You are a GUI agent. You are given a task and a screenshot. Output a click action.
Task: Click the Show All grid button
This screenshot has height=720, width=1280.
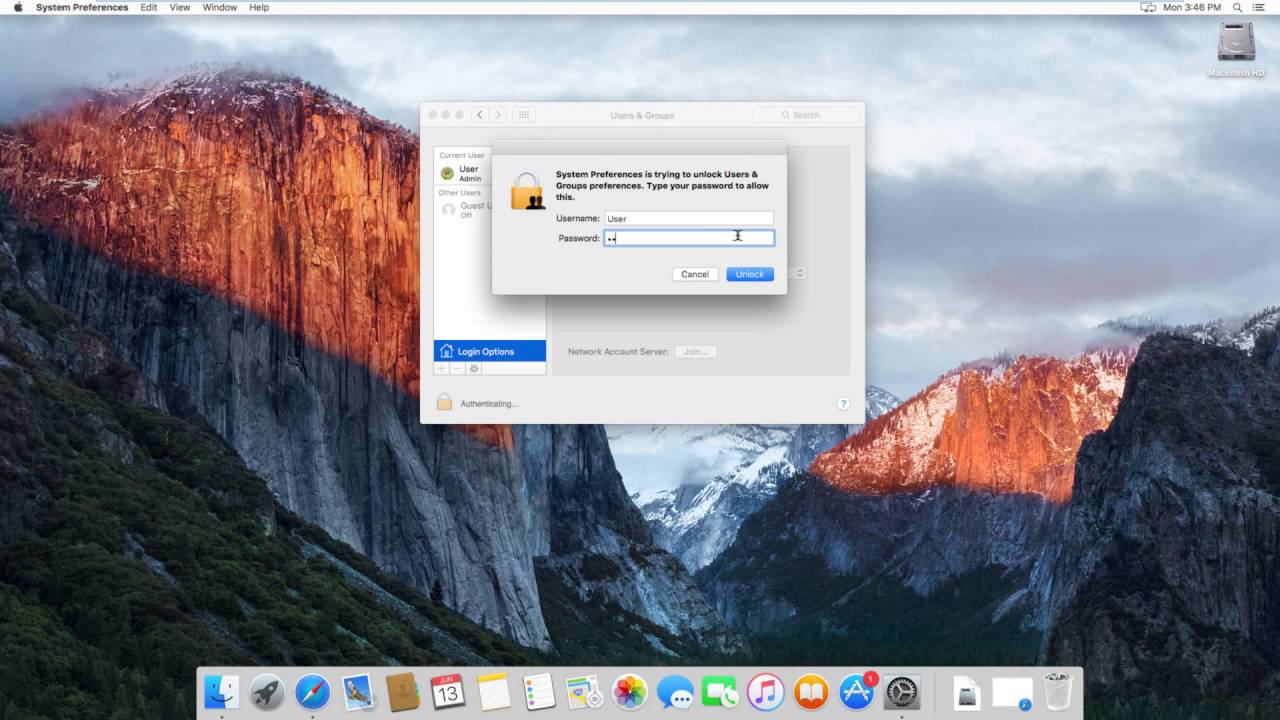[x=523, y=115]
